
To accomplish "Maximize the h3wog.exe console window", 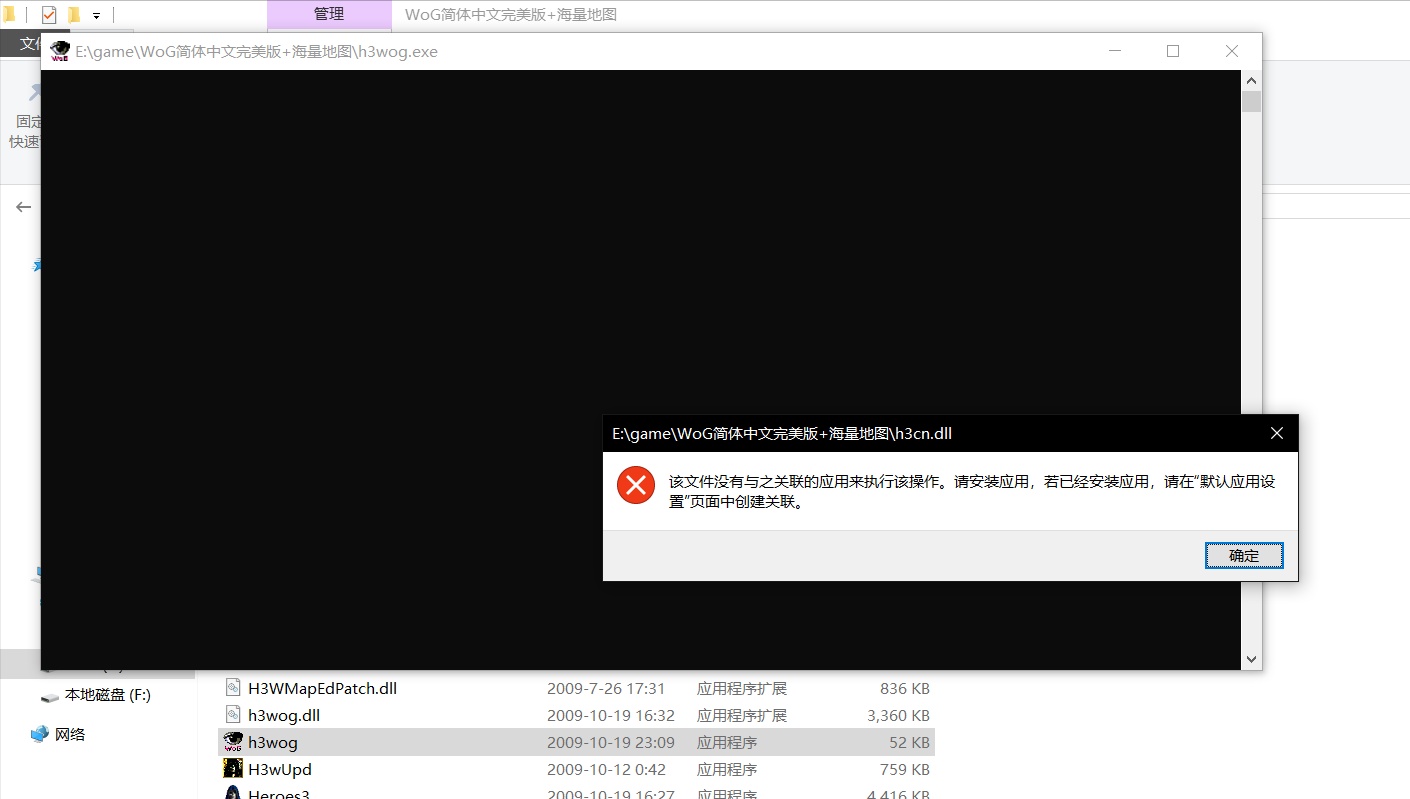I will (x=1173, y=51).
